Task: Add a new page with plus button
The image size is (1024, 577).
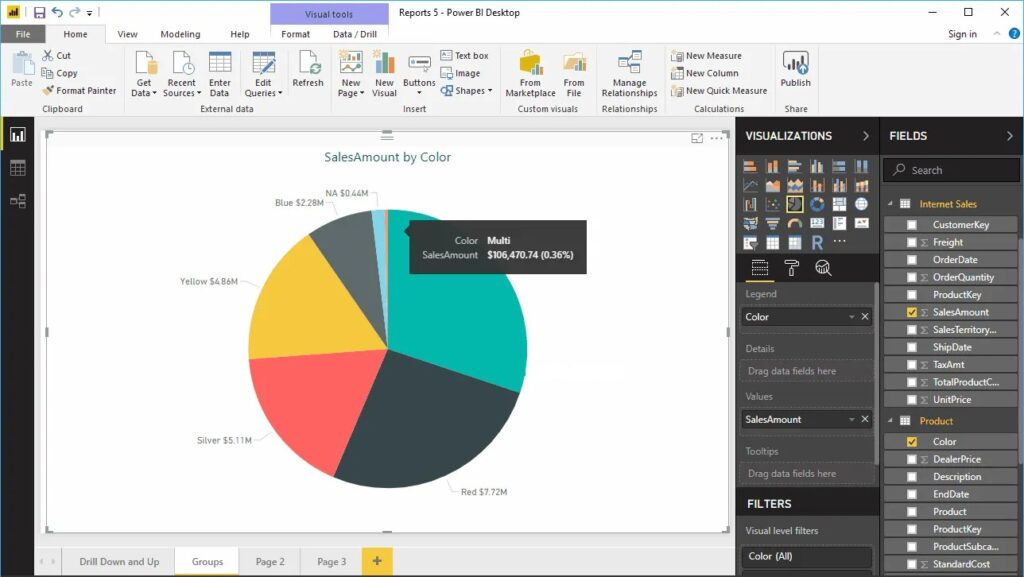Action: click(x=377, y=561)
